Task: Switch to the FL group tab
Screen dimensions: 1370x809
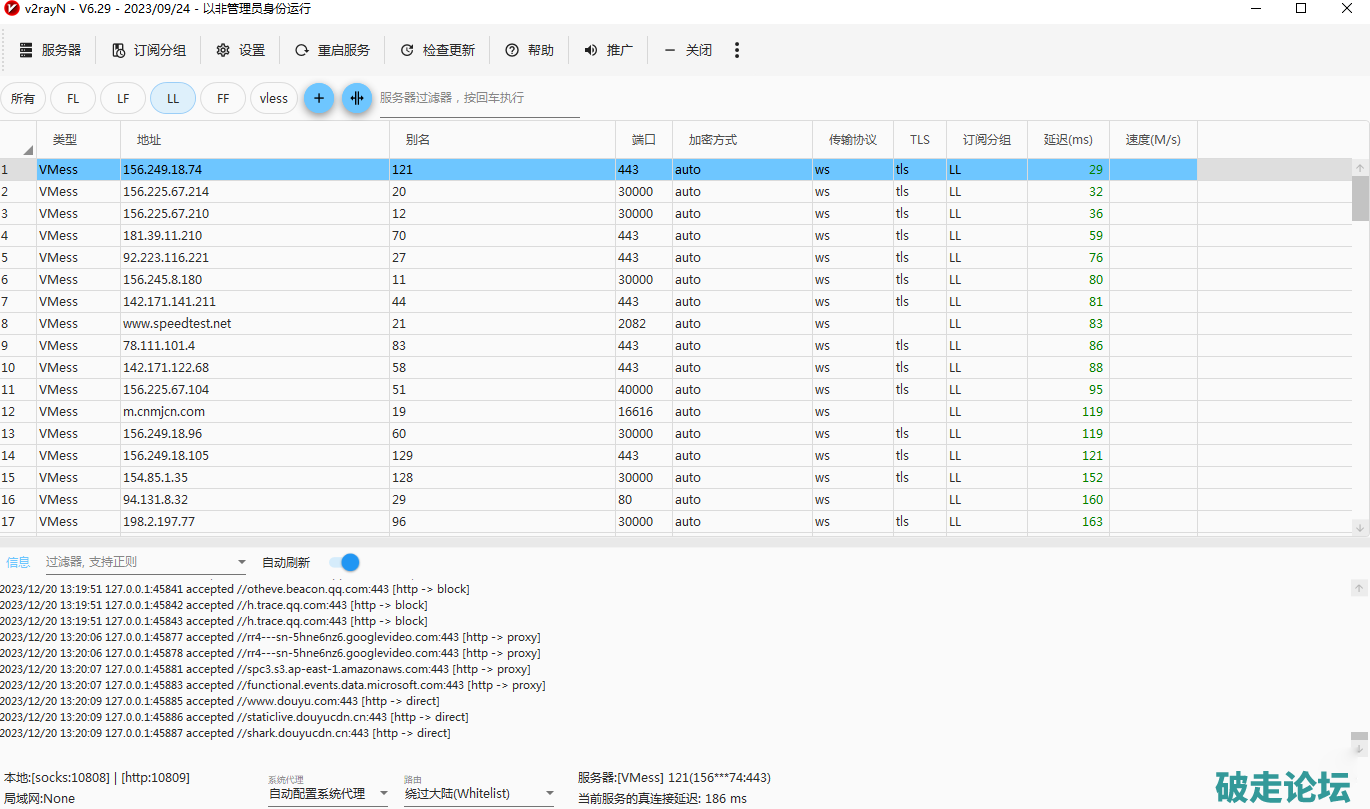Action: click(x=73, y=98)
